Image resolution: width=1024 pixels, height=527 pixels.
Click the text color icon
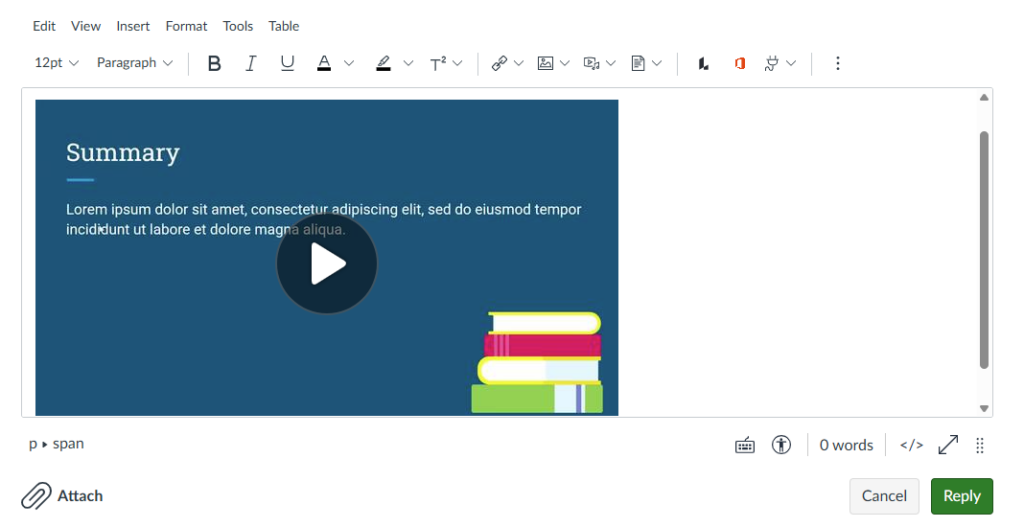(324, 63)
